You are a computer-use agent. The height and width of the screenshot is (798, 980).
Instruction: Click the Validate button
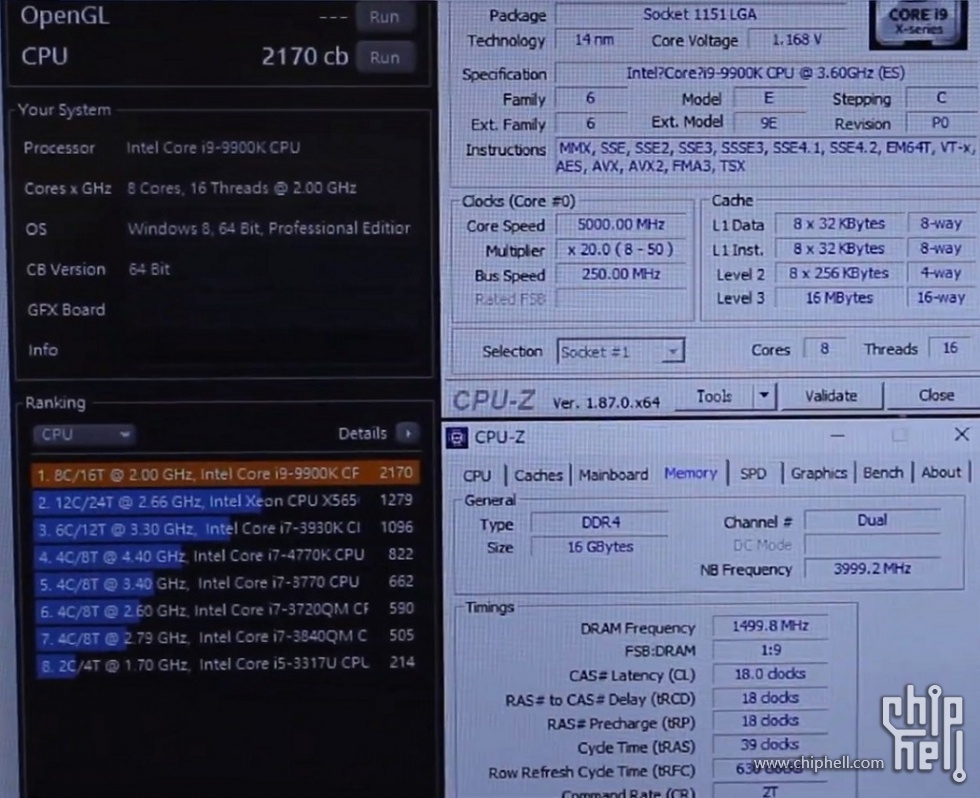831,396
